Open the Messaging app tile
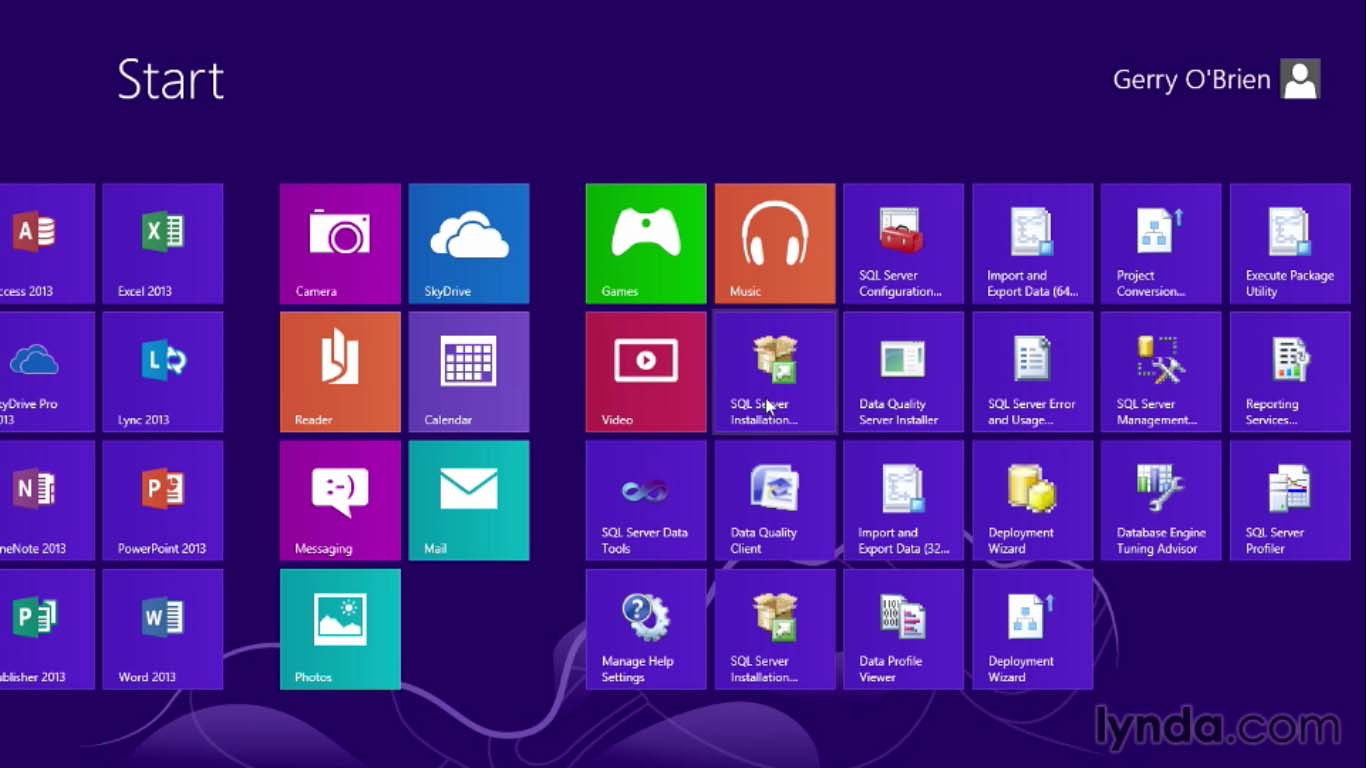The width and height of the screenshot is (1366, 768). click(340, 500)
